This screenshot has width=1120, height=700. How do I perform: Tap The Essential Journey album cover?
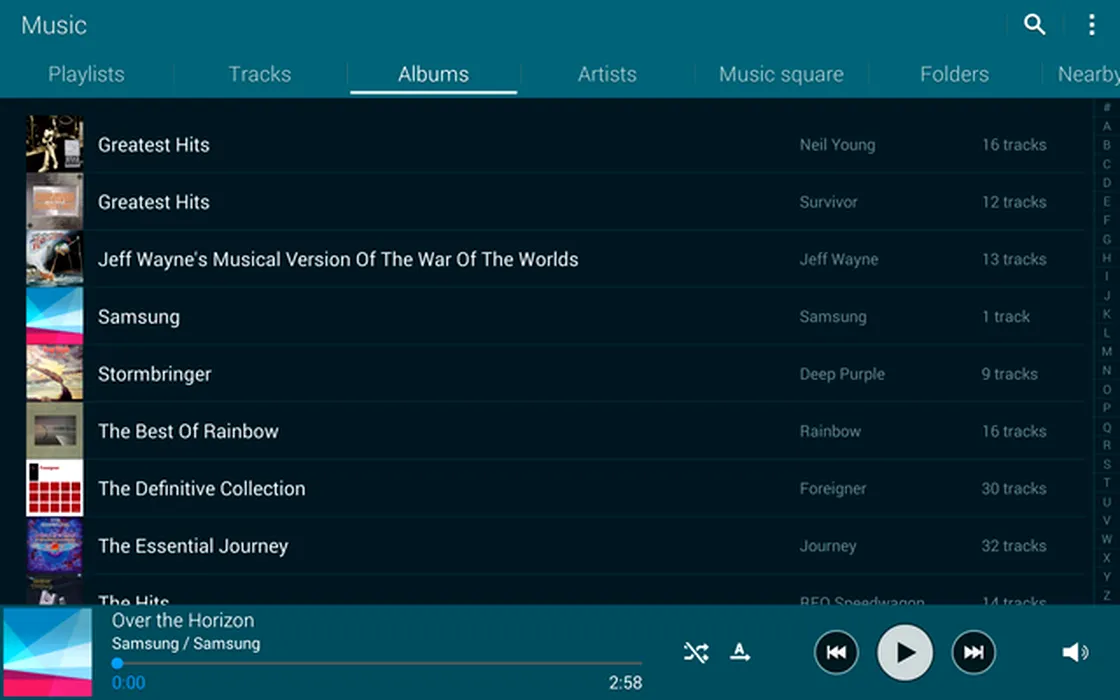(x=54, y=545)
